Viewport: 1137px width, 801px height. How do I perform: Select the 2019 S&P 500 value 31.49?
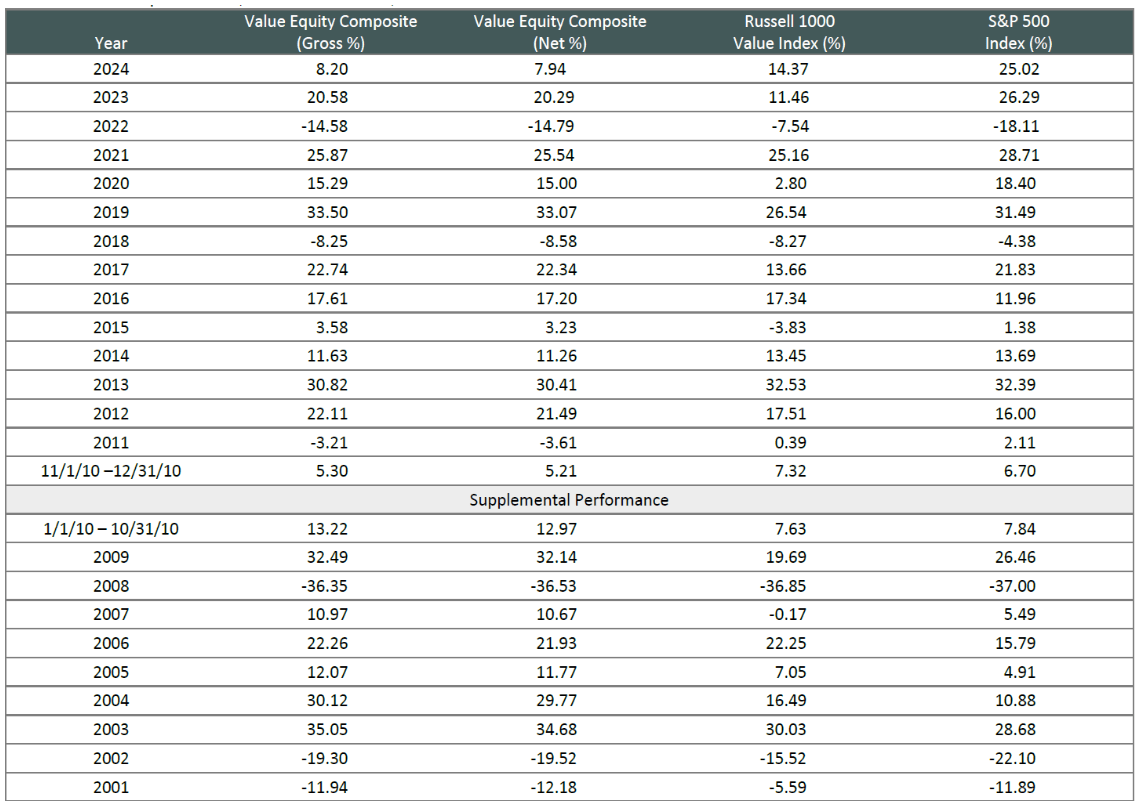1016,213
